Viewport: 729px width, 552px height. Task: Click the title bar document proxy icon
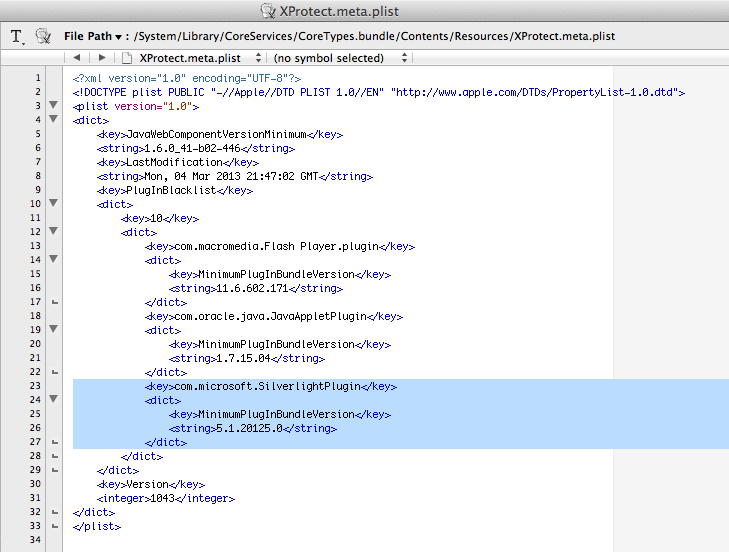[x=268, y=11]
